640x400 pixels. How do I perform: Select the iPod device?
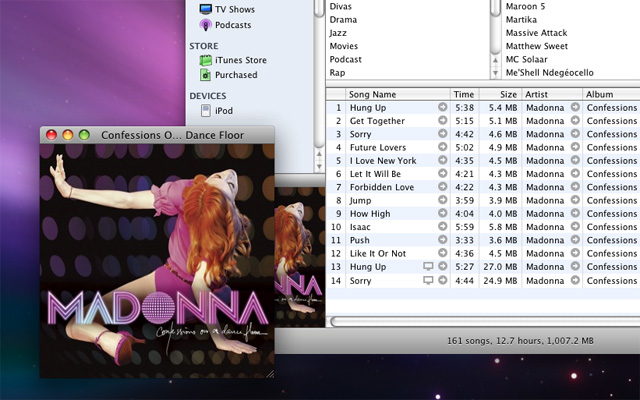pyautogui.click(x=223, y=111)
